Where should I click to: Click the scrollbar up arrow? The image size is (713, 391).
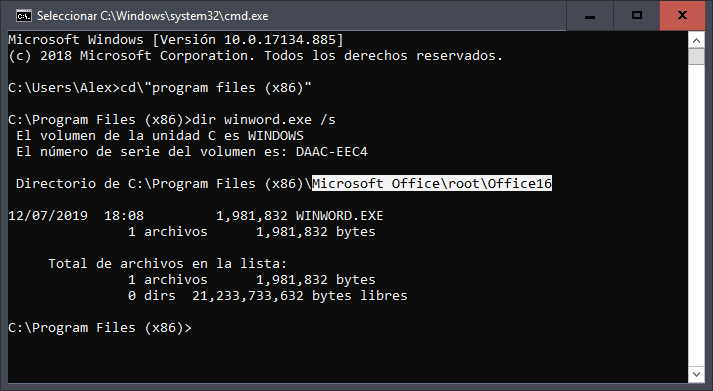696,40
